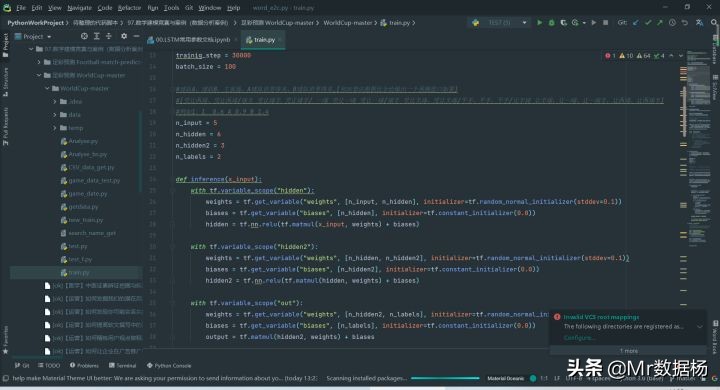720x390 pixels.
Task: Go to next highlighted error arrow
Action: pos(681,56)
